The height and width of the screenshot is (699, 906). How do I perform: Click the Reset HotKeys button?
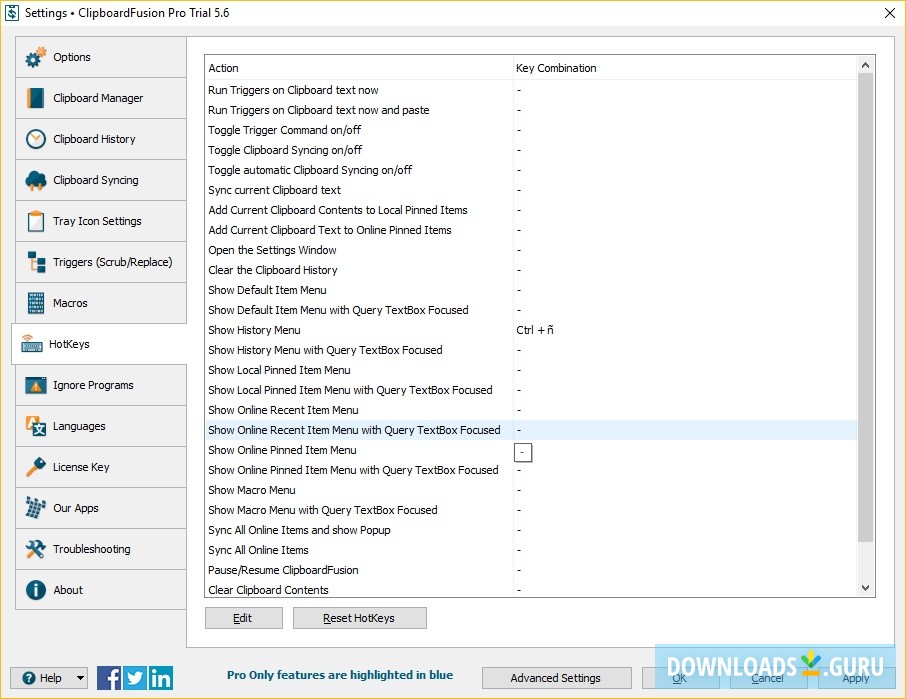tap(359, 618)
